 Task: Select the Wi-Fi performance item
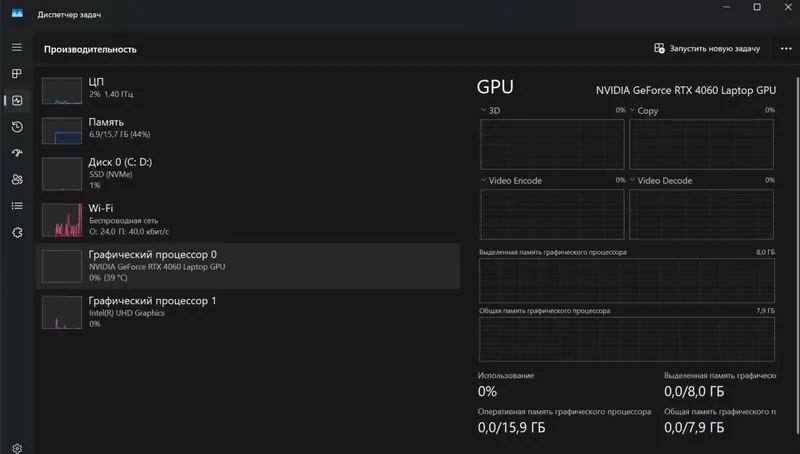(248, 220)
